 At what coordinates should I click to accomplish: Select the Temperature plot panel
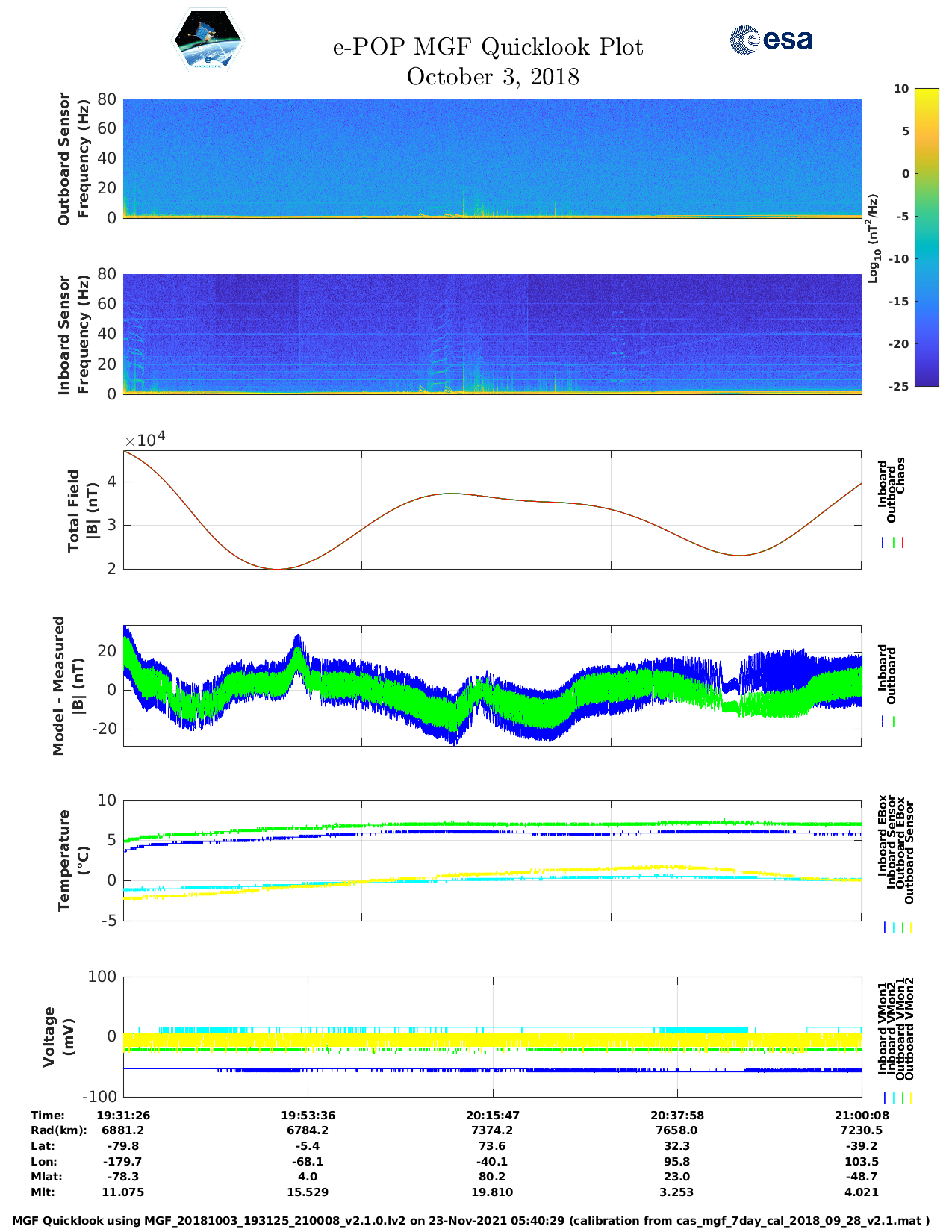(492, 860)
